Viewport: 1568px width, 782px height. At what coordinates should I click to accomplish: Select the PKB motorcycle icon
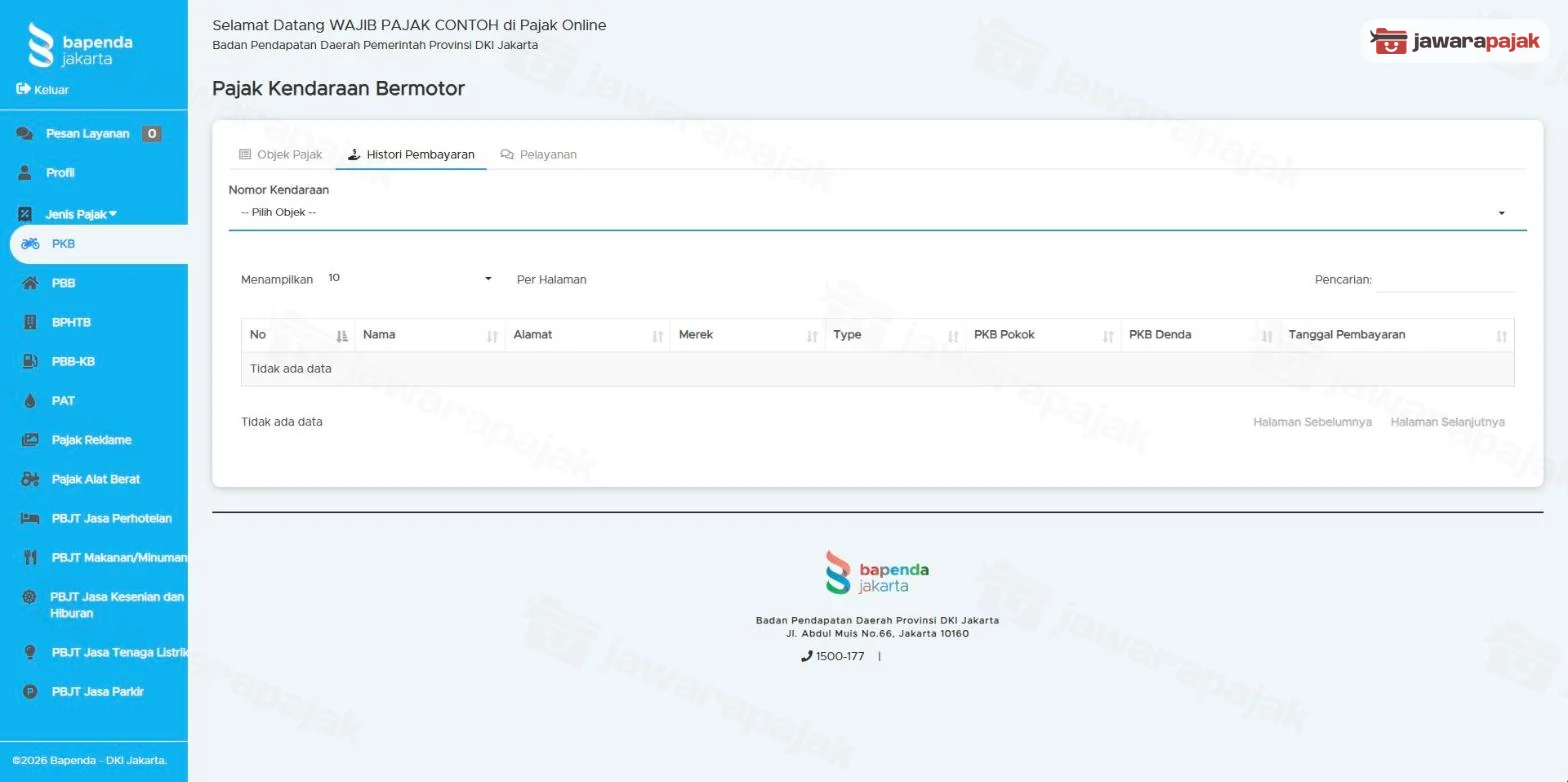pos(30,244)
